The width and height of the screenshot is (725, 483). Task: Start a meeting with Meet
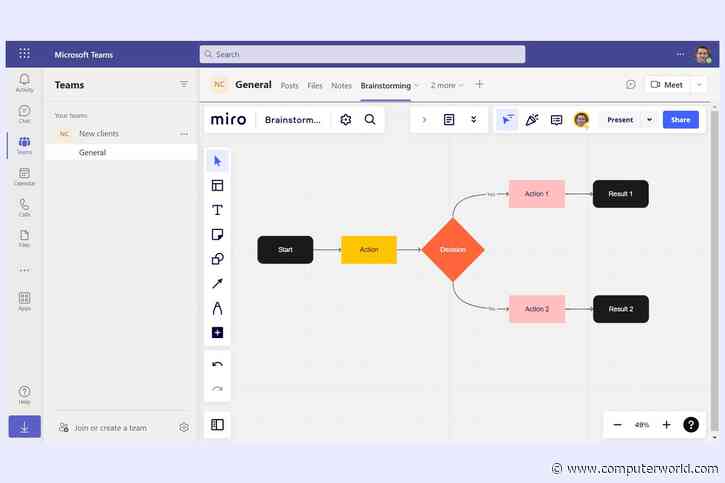[x=667, y=85]
